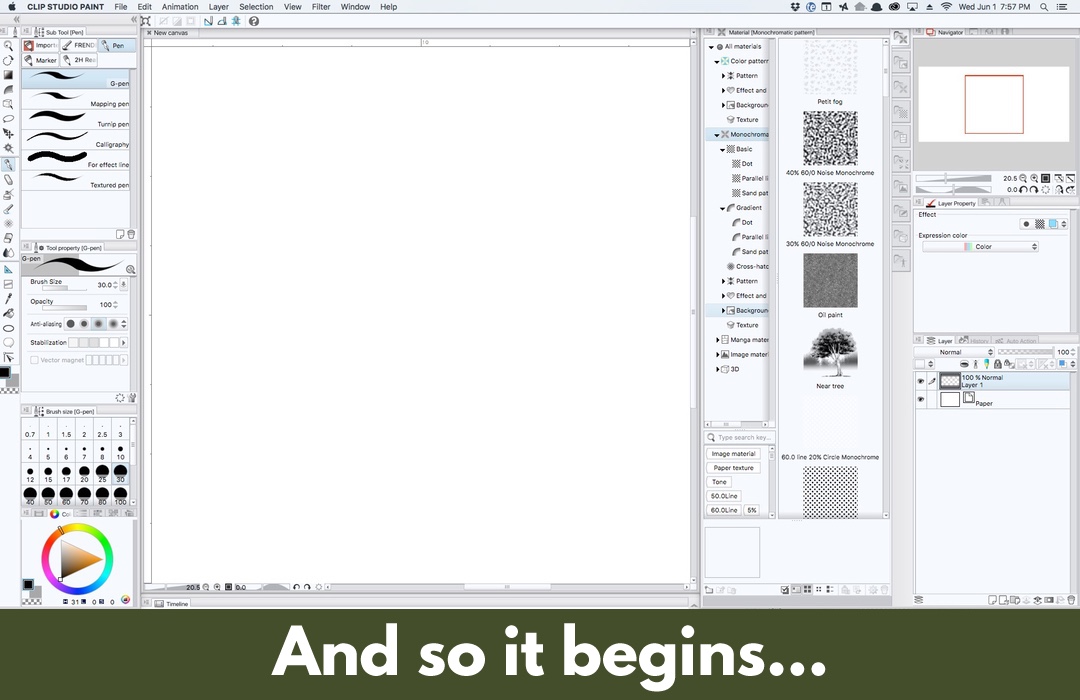Select the Ruler tool

tap(8, 269)
